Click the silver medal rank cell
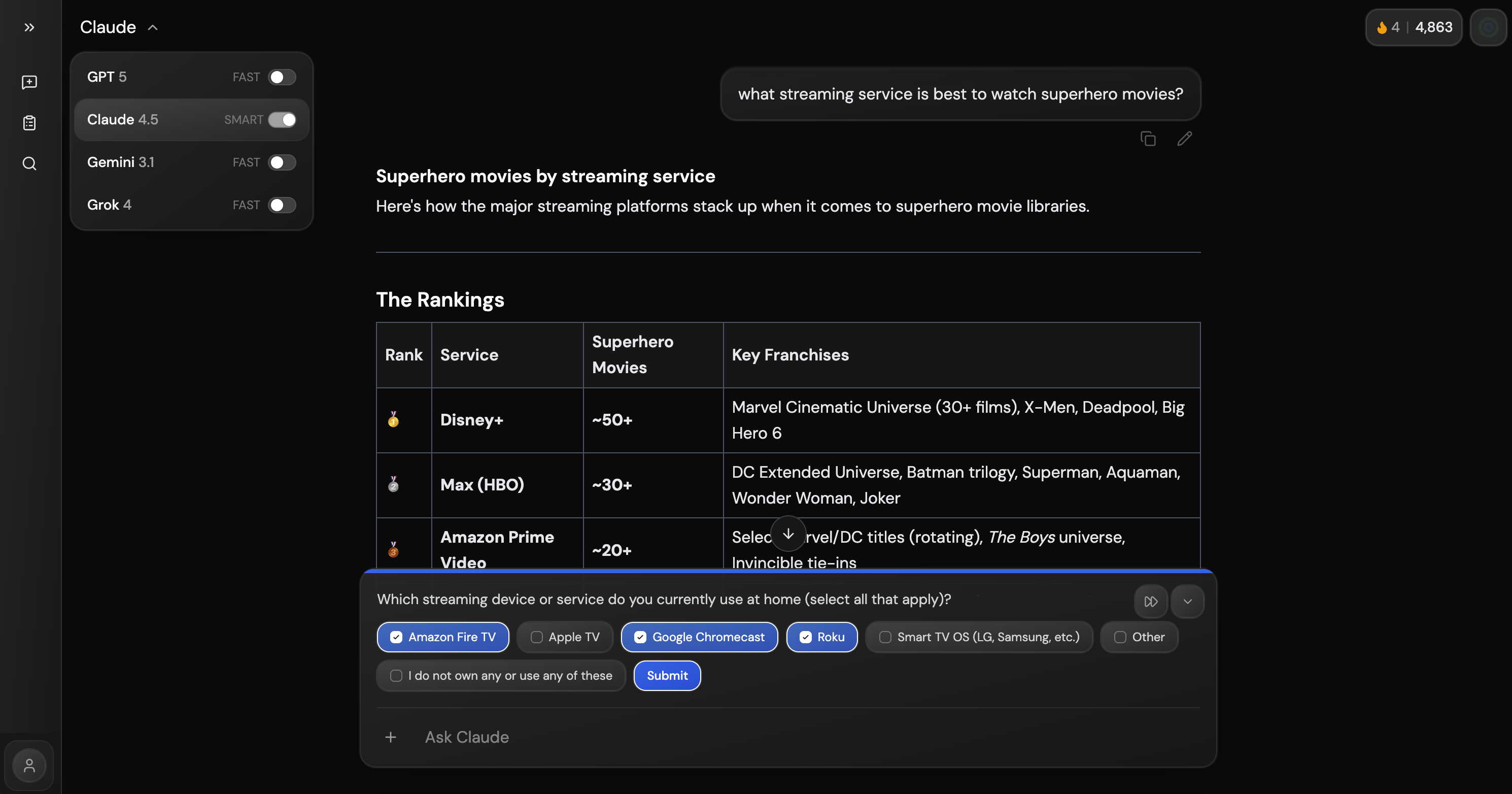Image resolution: width=1512 pixels, height=794 pixels. coord(404,485)
